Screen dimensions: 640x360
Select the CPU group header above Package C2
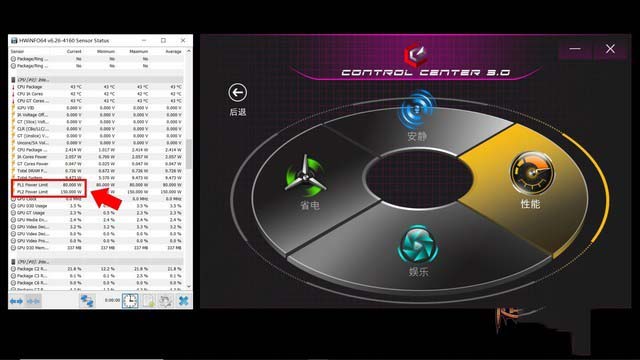96,262
